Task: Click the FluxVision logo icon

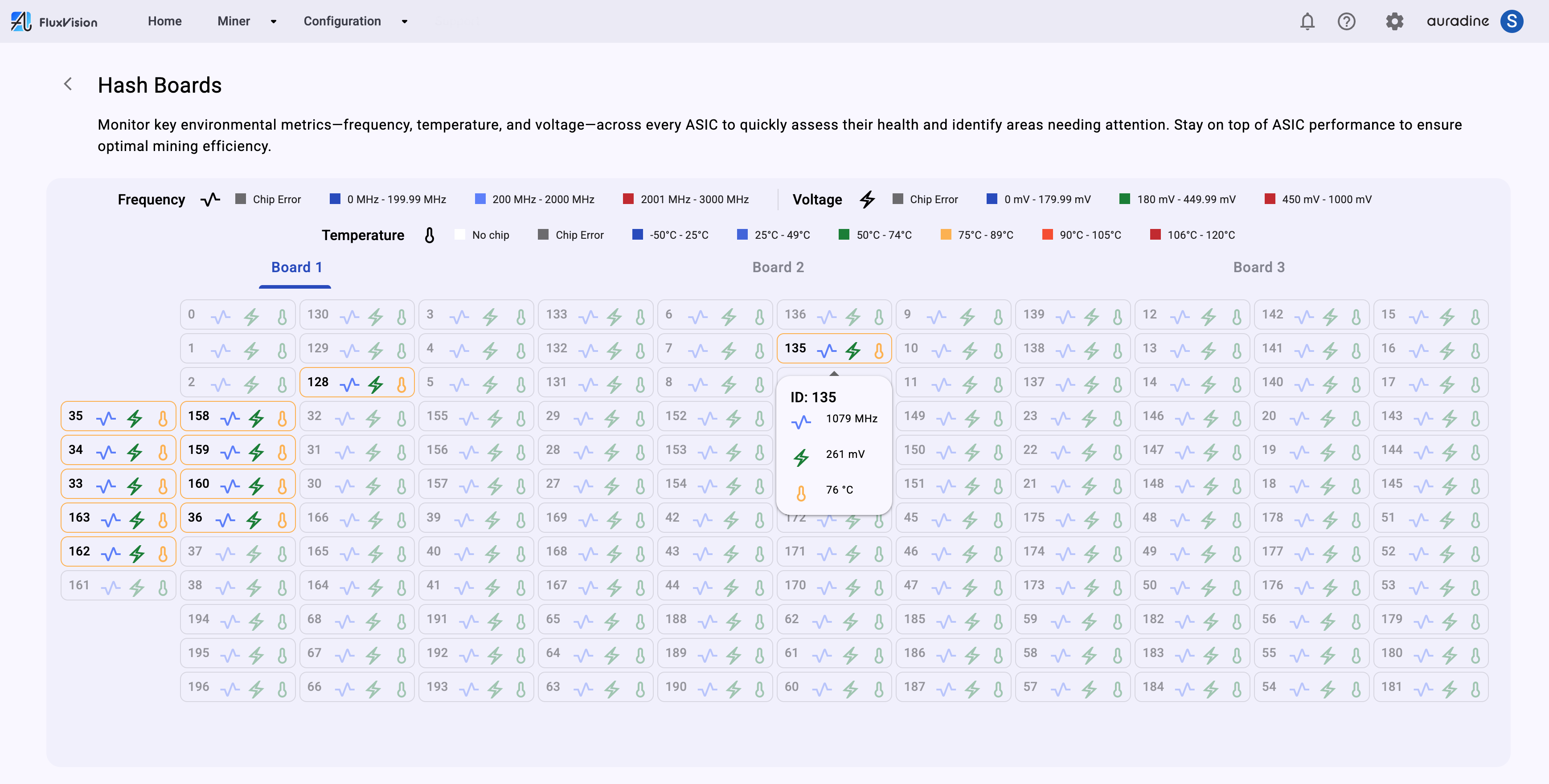Action: pos(21,22)
